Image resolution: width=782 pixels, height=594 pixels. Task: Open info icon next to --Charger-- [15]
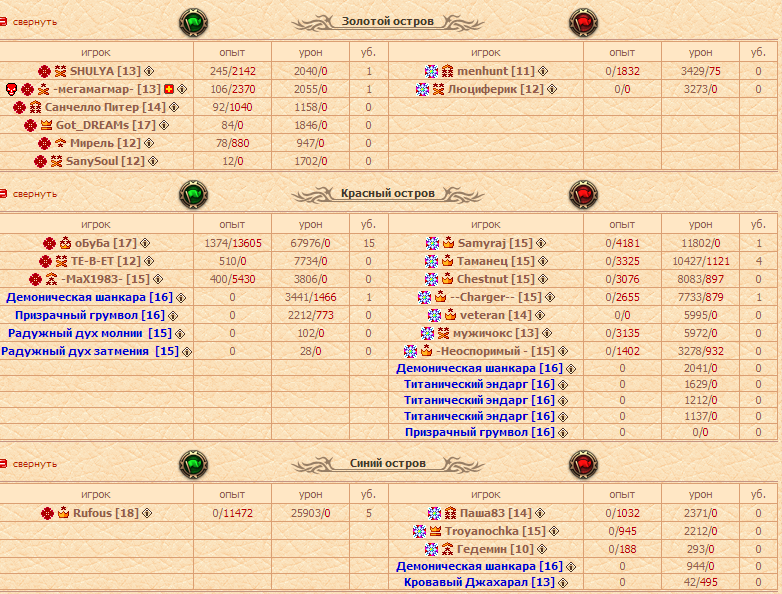[x=550, y=297]
